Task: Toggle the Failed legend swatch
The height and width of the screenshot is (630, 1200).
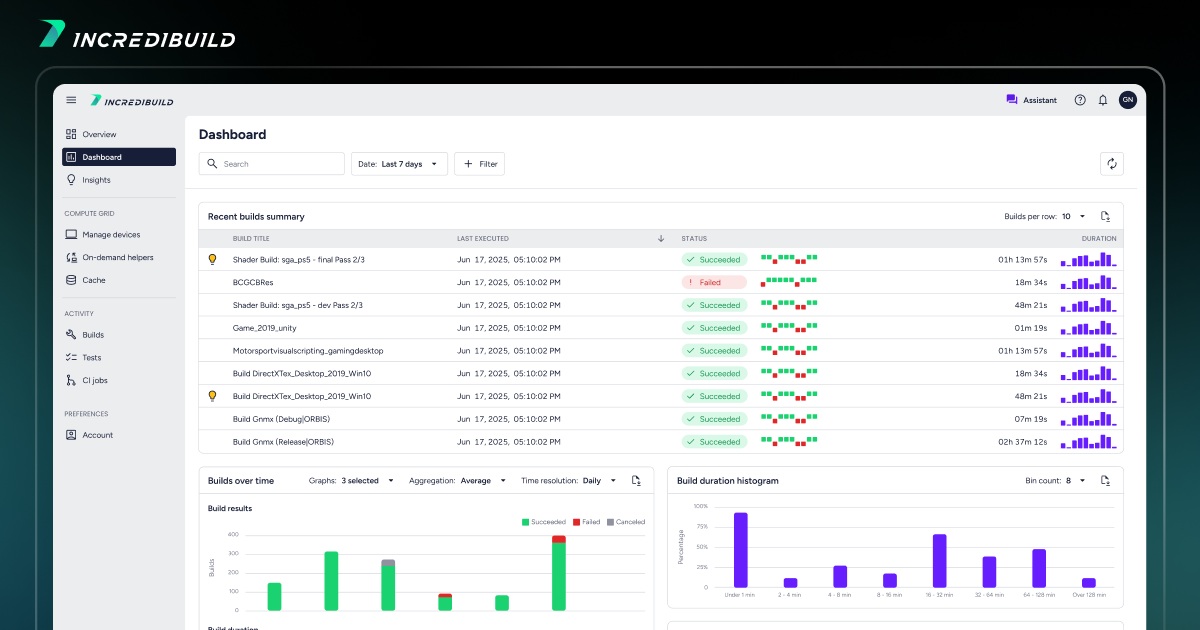Action: pyautogui.click(x=575, y=522)
